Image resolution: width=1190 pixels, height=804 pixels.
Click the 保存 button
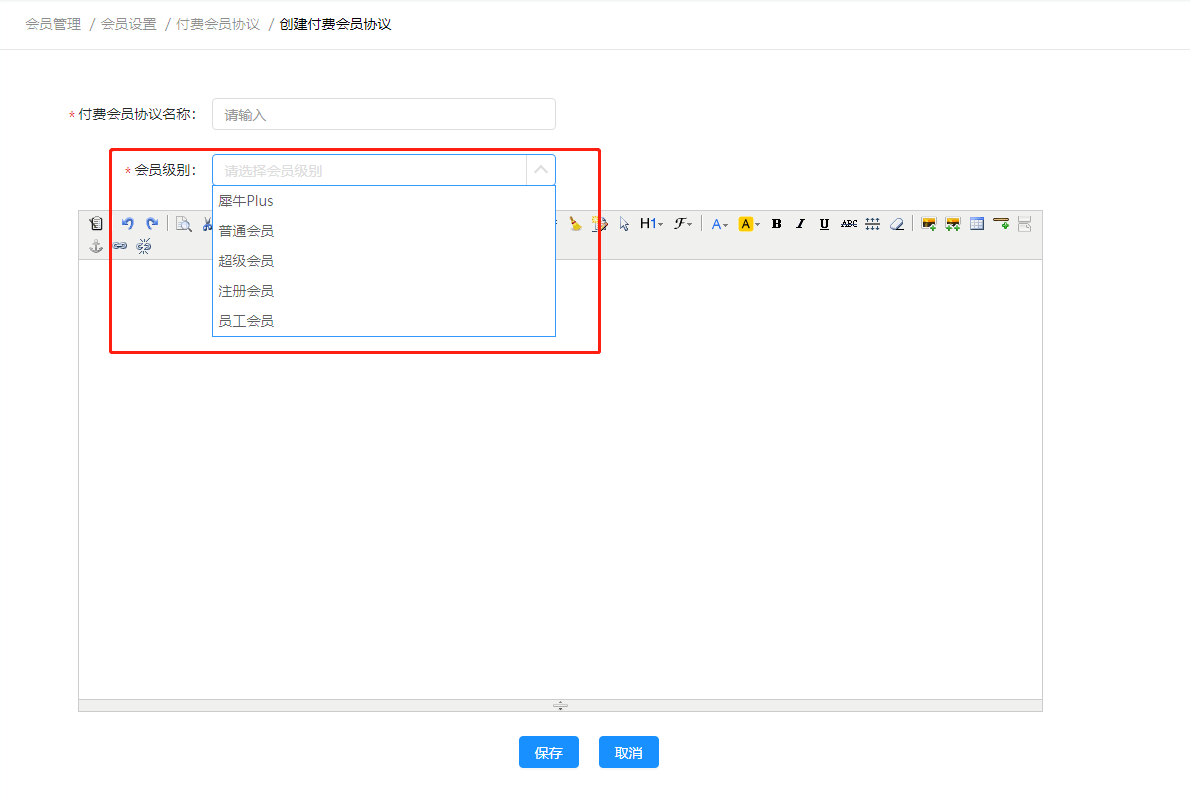pyautogui.click(x=549, y=752)
